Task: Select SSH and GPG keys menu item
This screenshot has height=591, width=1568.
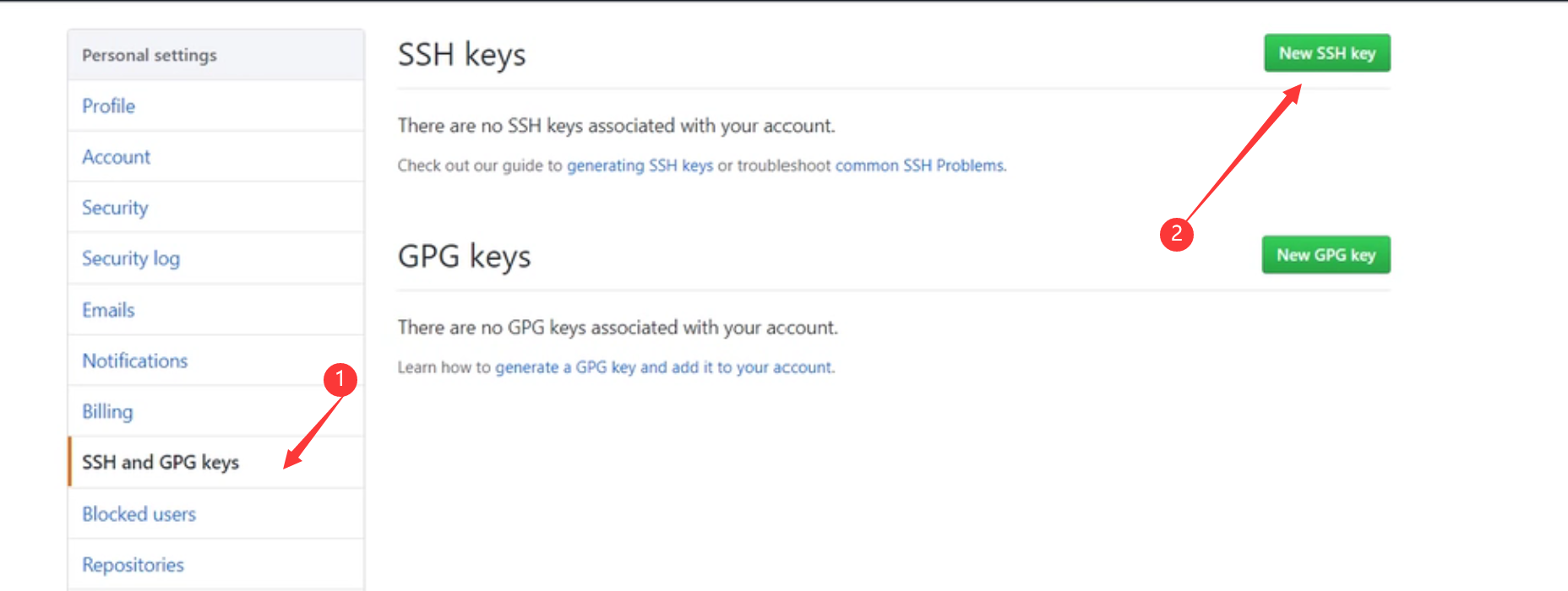Action: coord(161,463)
